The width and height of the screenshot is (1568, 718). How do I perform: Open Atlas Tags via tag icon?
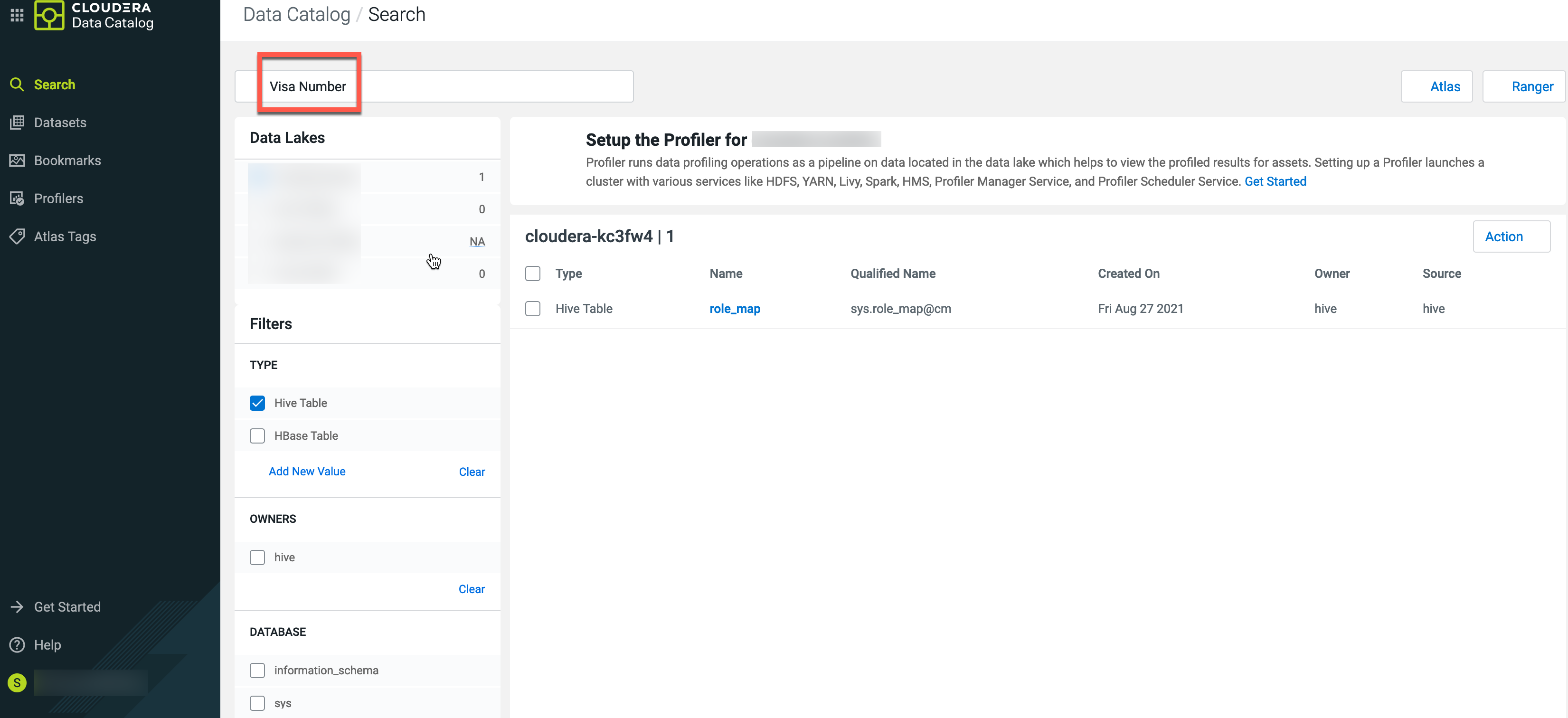[17, 236]
